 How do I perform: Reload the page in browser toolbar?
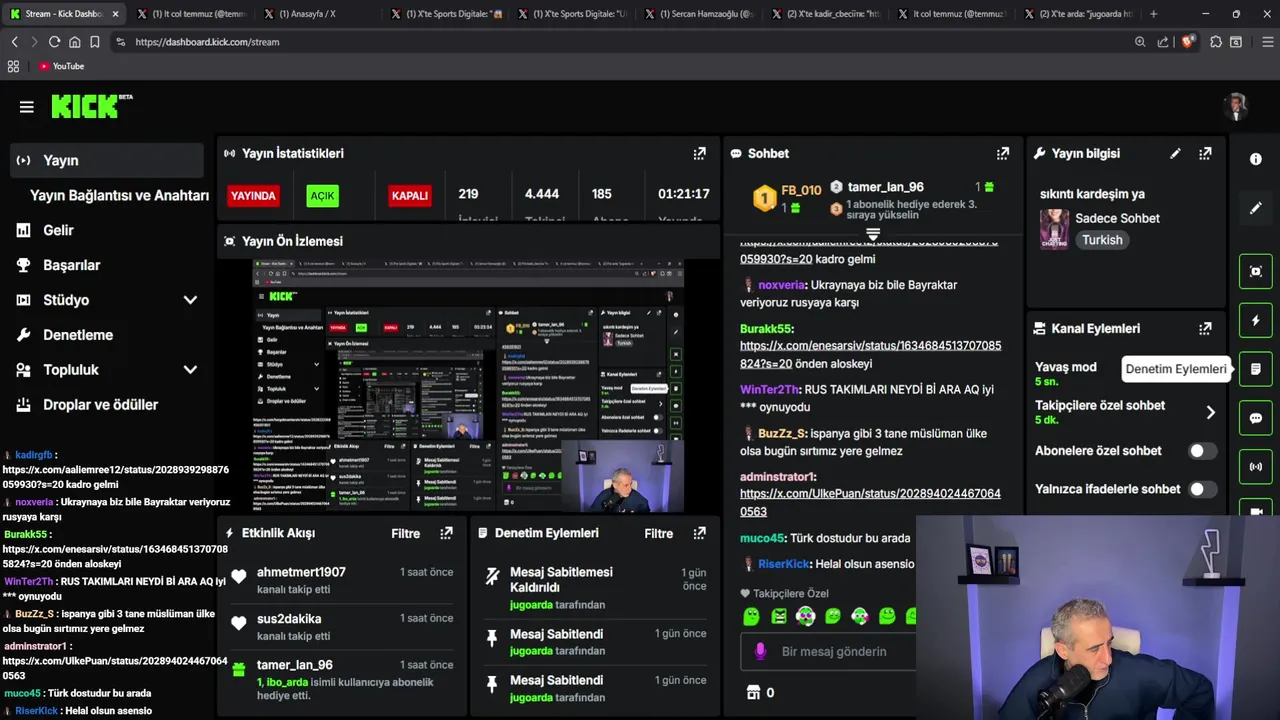pos(54,42)
